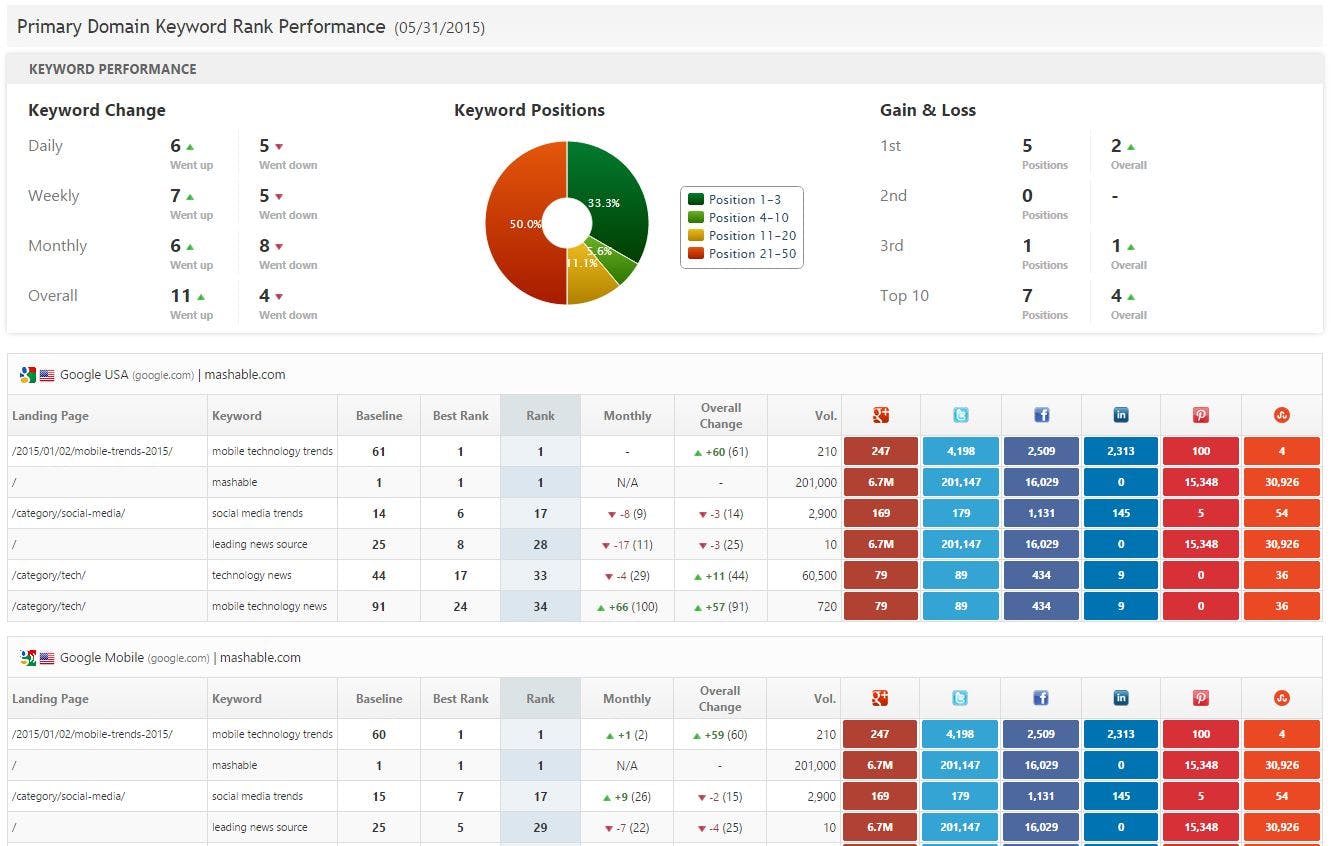Click the Twitter icon in the Google Mobile table
Screen dimensions: 1331x846
[961, 697]
